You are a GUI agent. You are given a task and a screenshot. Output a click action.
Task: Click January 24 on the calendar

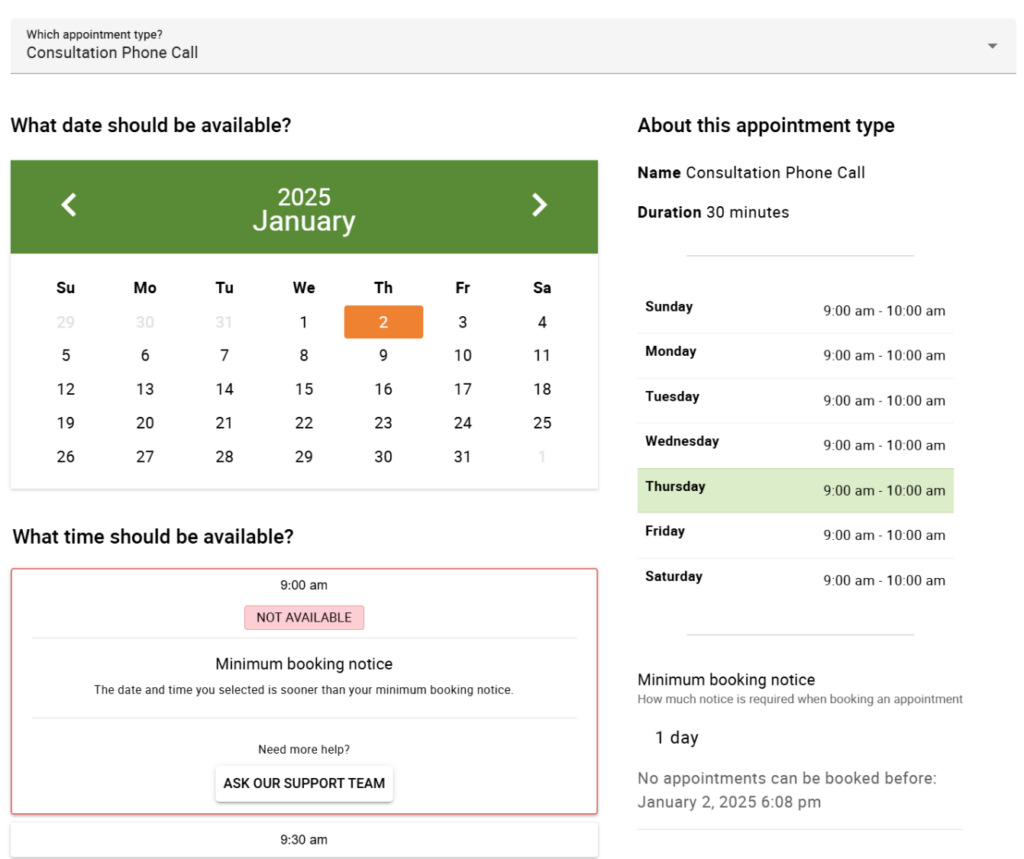pyautogui.click(x=462, y=423)
